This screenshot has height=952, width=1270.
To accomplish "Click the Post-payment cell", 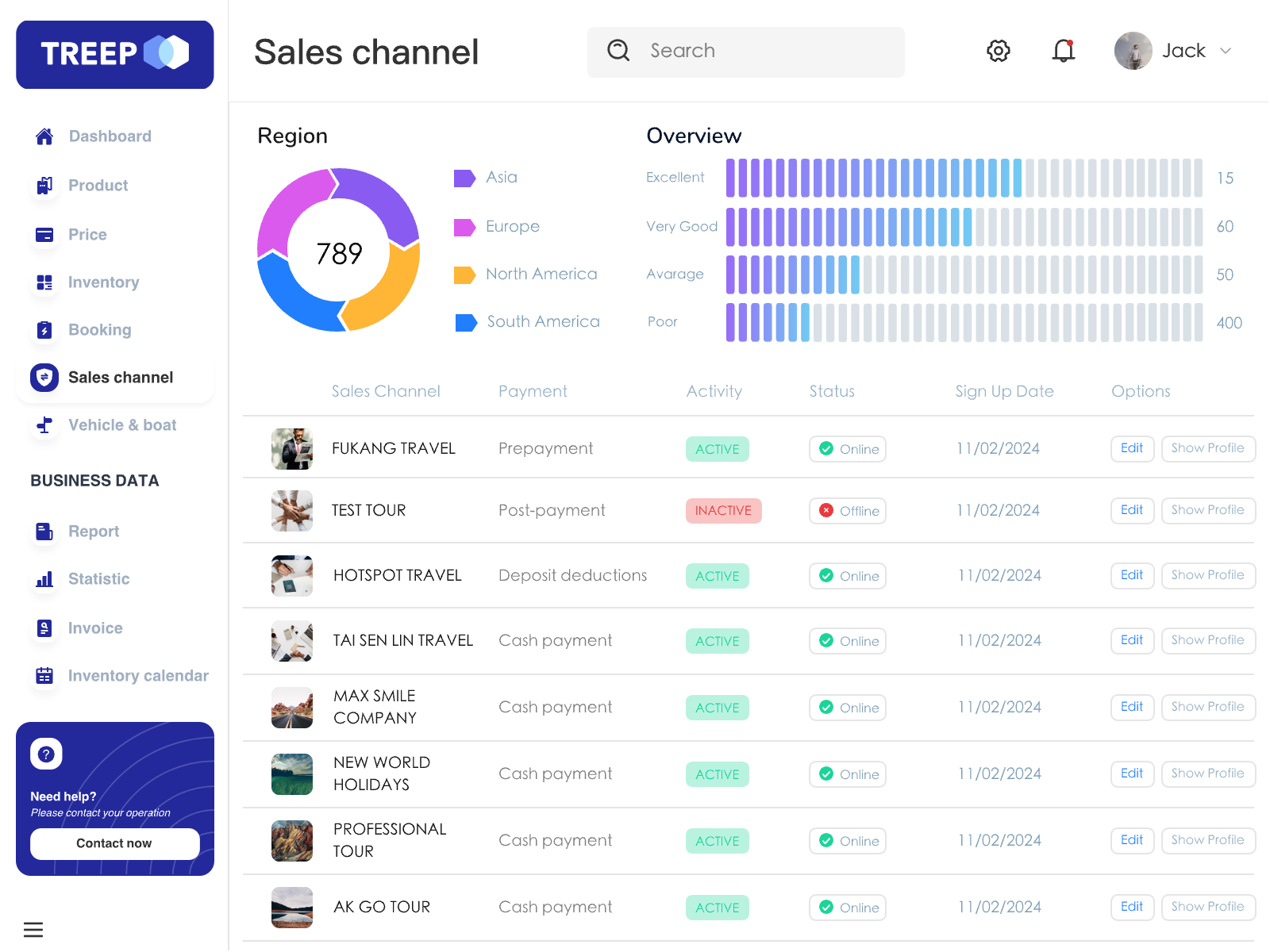I will click(x=552, y=510).
